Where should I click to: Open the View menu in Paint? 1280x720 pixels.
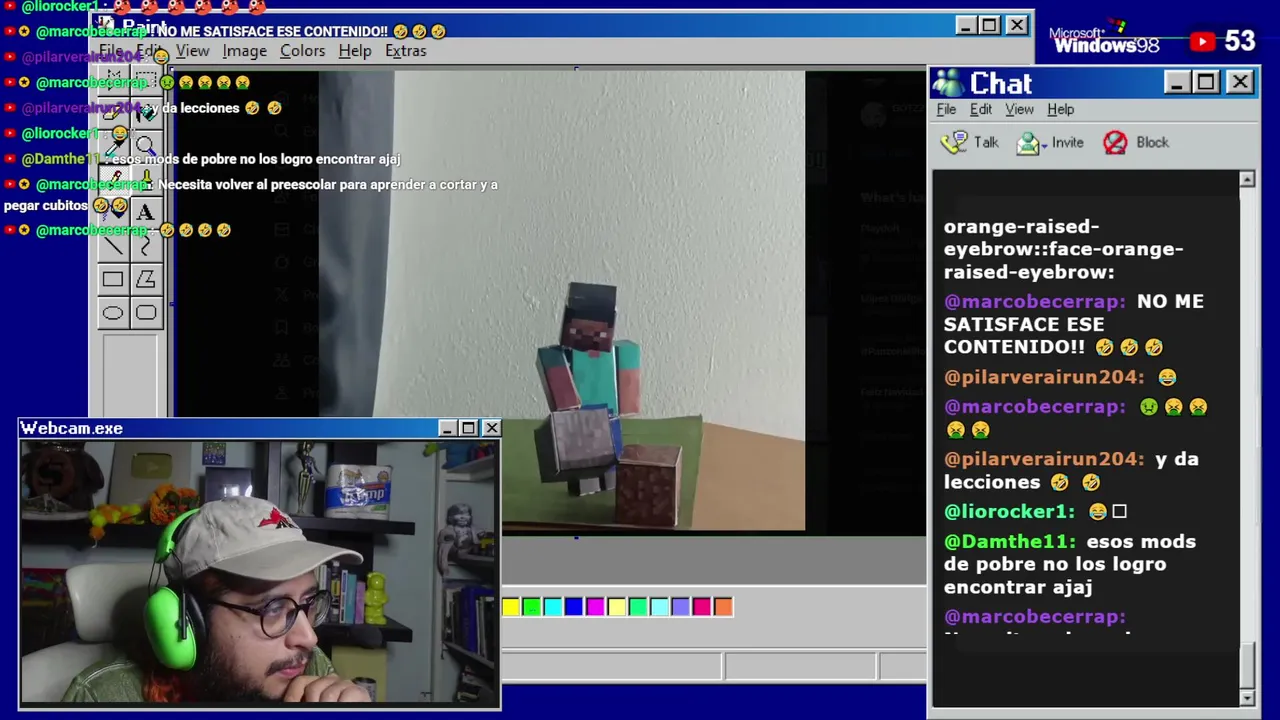point(192,51)
